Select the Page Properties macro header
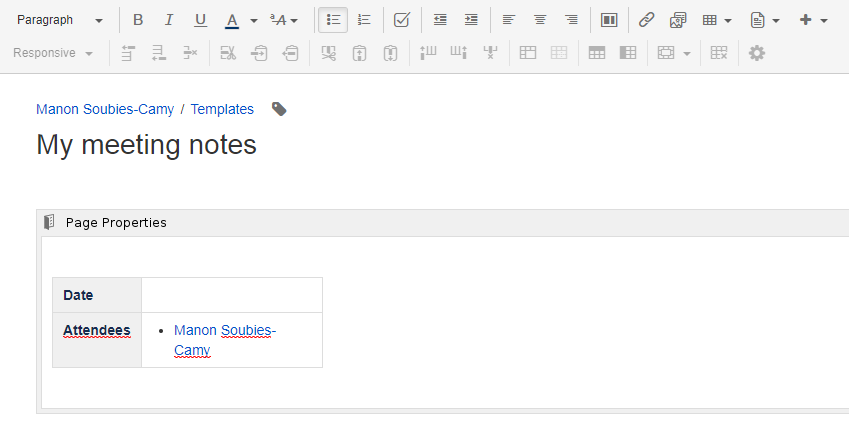849x429 pixels. pos(444,223)
